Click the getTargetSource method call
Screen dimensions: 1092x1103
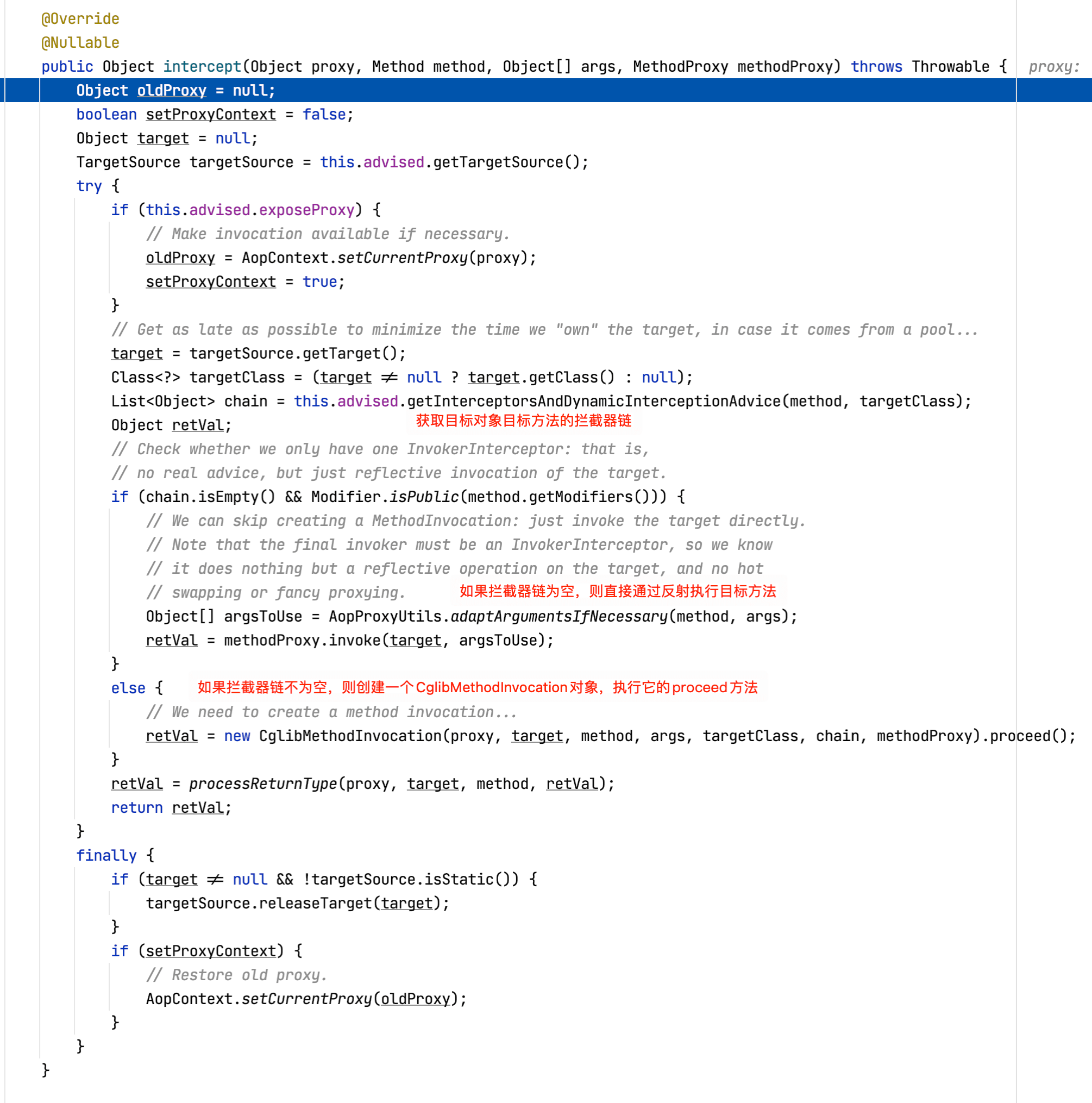point(498,162)
